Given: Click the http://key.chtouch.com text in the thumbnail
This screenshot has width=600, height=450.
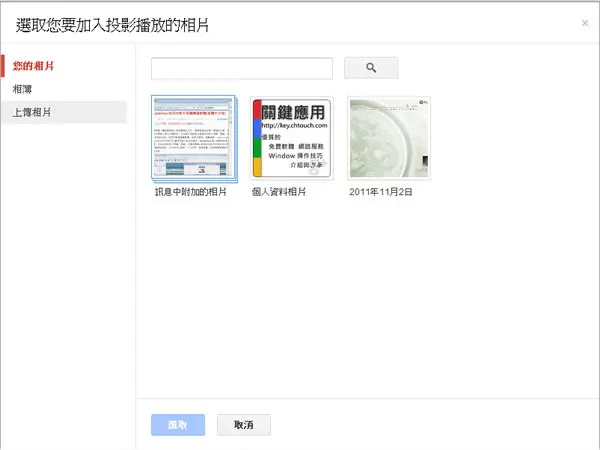Looking at the screenshot, I should click(294, 125).
